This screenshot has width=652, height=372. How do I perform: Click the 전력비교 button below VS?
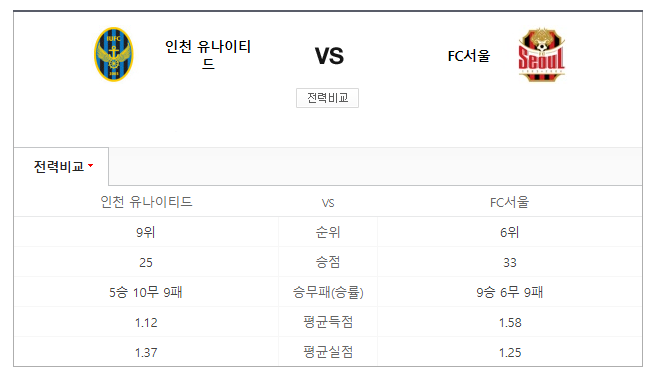point(327,98)
